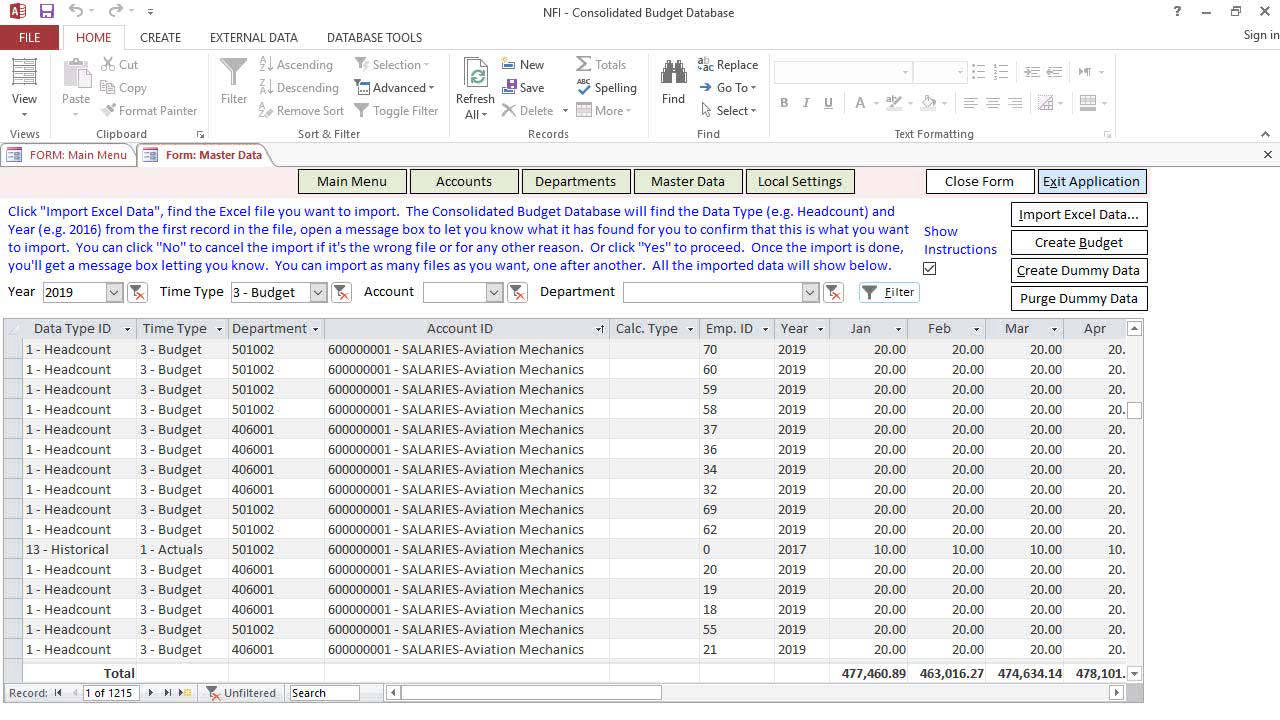Screen dimensions: 1280x720
Task: Click the View icon in ribbon
Action: coord(24,73)
